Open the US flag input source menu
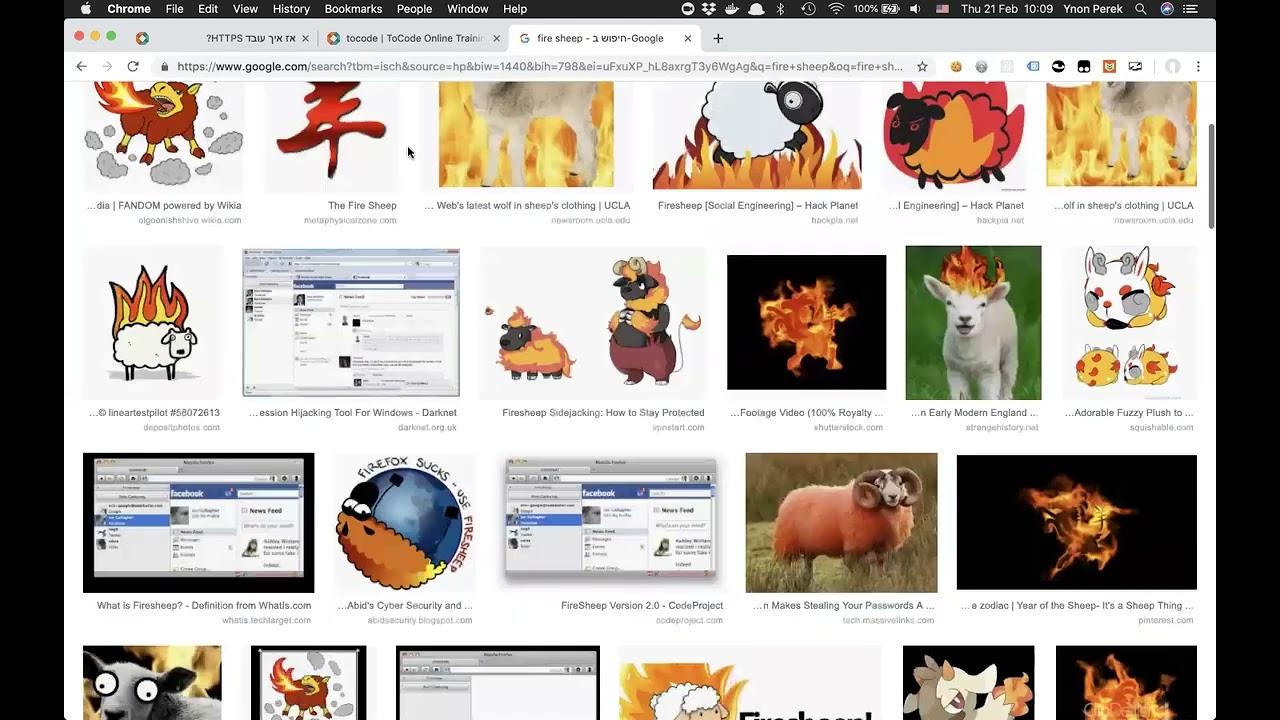The height and width of the screenshot is (720, 1280). point(942,9)
